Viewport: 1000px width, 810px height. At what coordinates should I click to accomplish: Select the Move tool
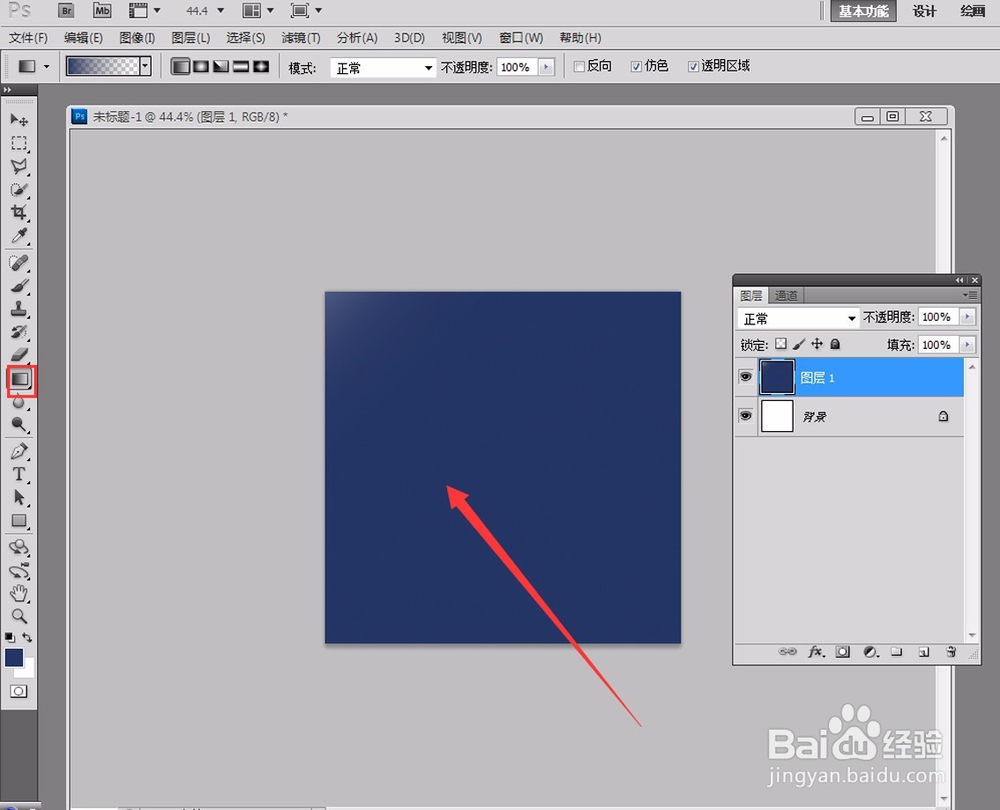click(19, 120)
